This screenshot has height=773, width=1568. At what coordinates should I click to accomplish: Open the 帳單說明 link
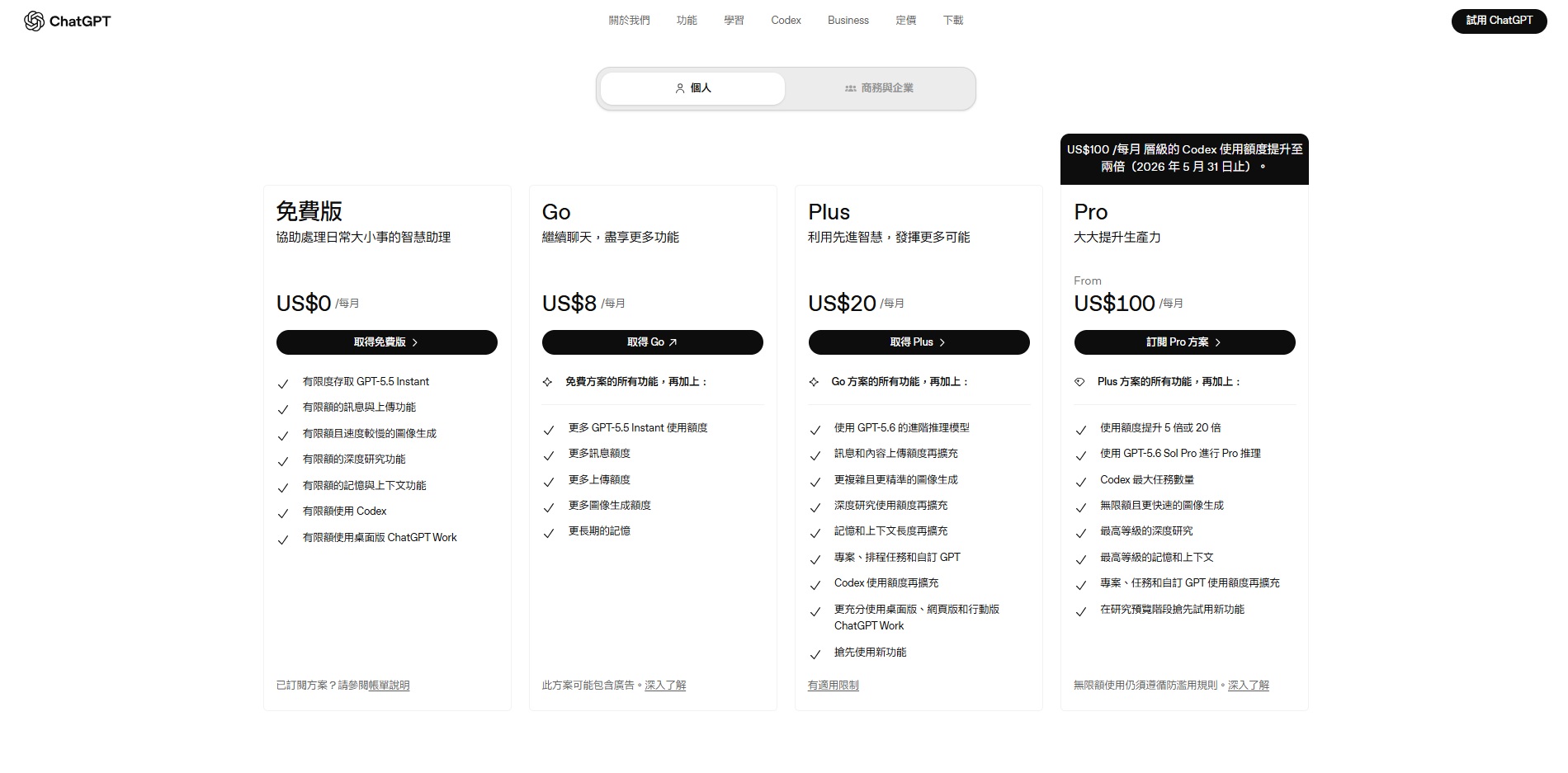[390, 686]
